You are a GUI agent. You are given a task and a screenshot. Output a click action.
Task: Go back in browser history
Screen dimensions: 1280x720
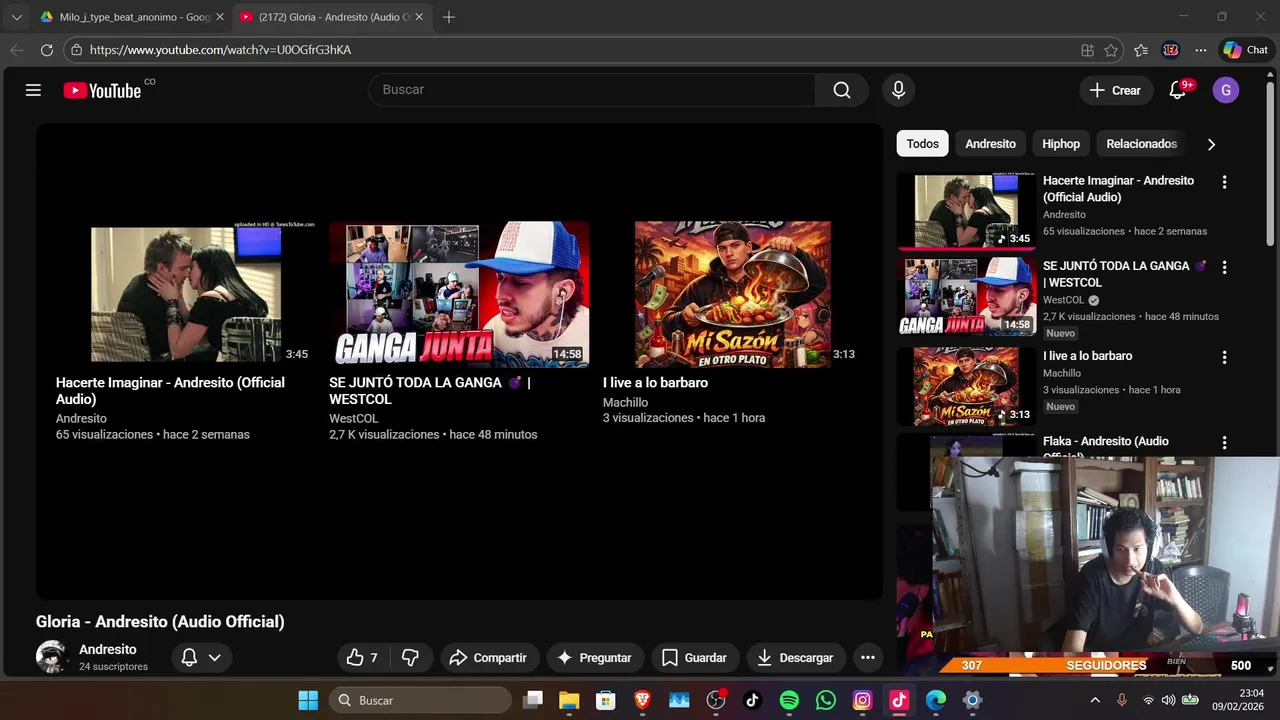(17, 50)
